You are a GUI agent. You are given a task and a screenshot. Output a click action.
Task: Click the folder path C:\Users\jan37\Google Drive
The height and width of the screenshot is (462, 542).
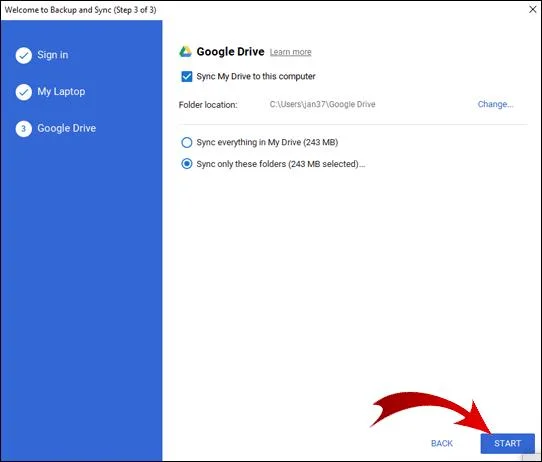(x=323, y=104)
